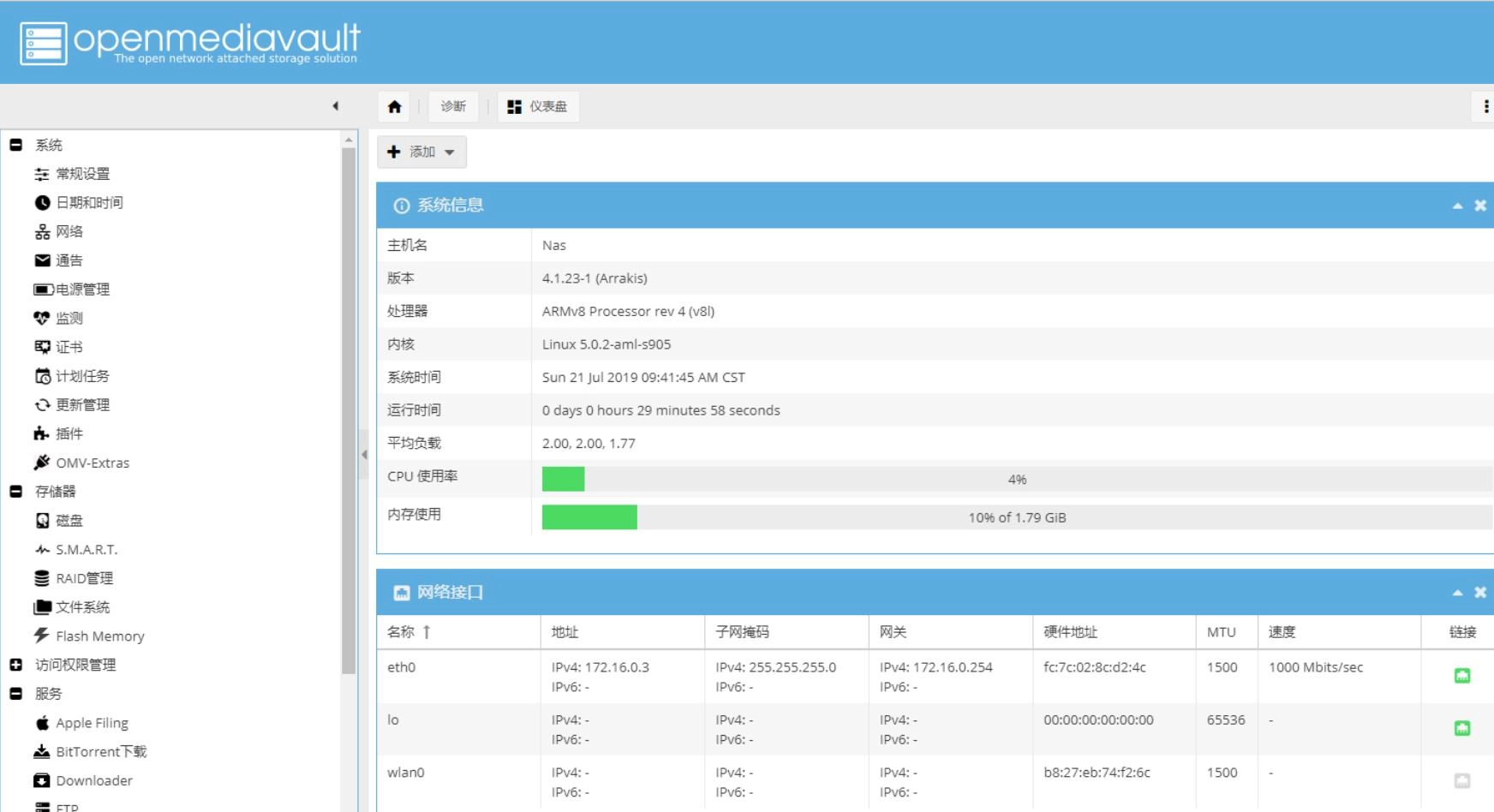Collapse the 存储器 tree section
Image resolution: width=1494 pixels, height=812 pixels.
(15, 492)
